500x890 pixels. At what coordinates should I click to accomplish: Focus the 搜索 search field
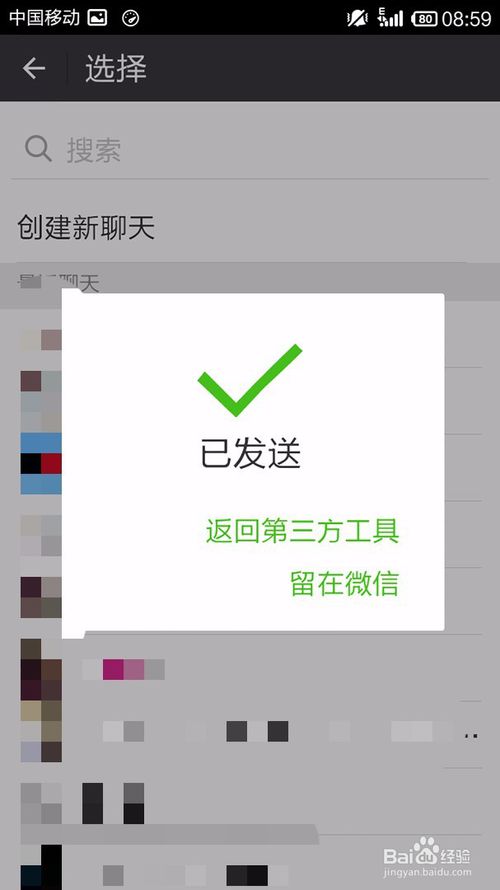point(250,150)
